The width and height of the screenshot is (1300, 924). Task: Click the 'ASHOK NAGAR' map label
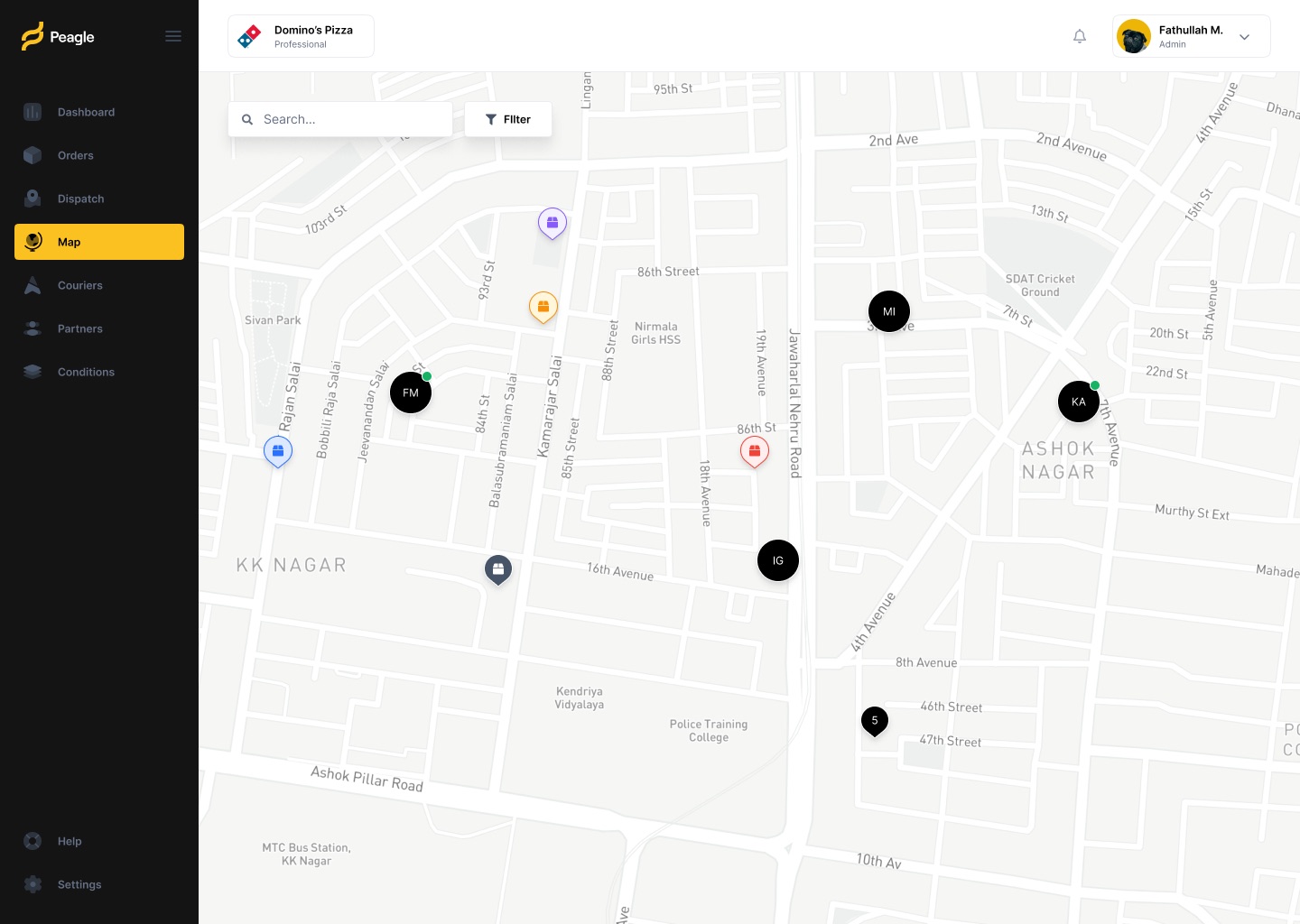(x=1059, y=460)
